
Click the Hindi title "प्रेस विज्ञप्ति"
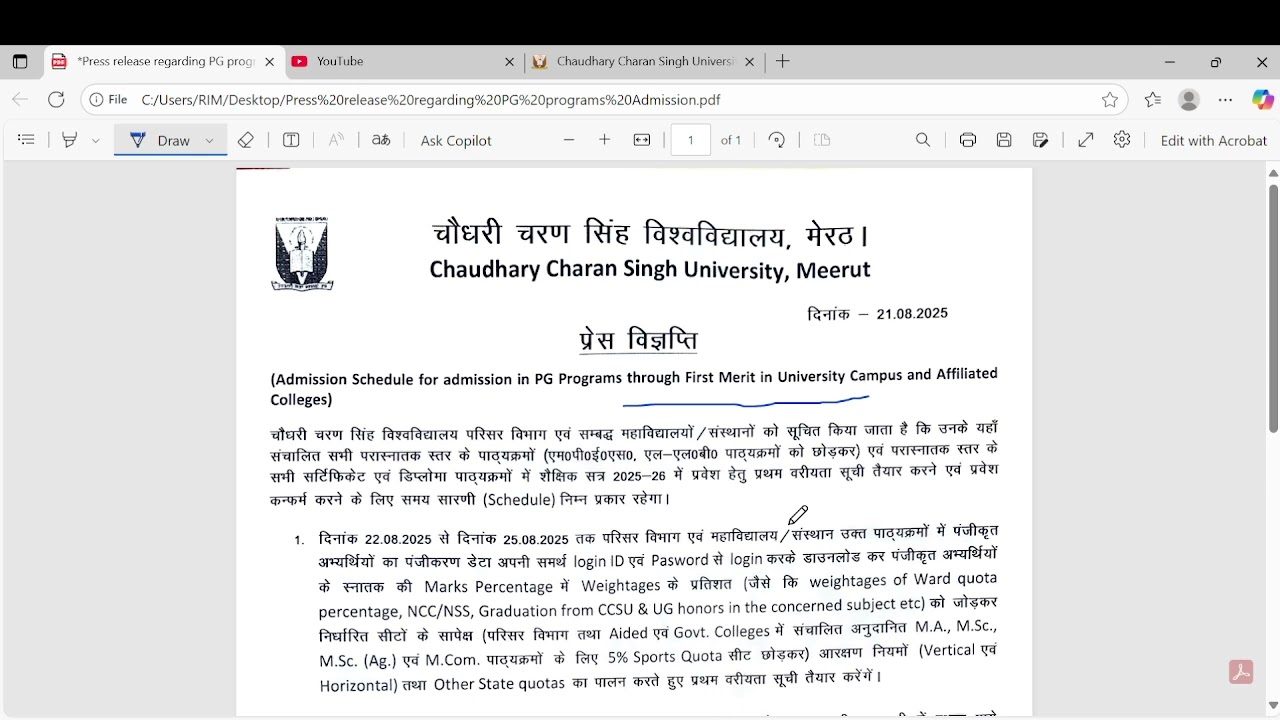638,340
